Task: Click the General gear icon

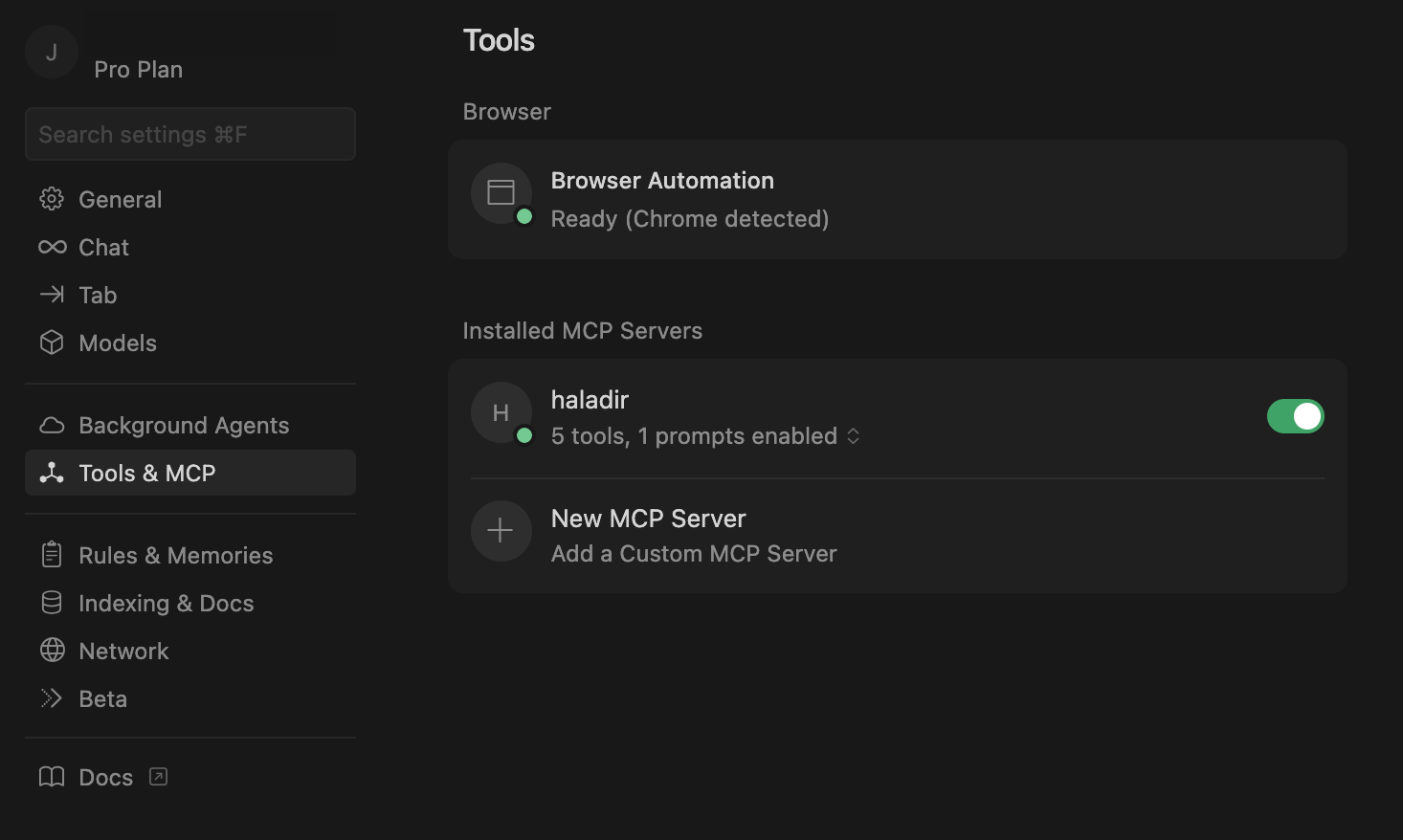Action: tap(52, 199)
